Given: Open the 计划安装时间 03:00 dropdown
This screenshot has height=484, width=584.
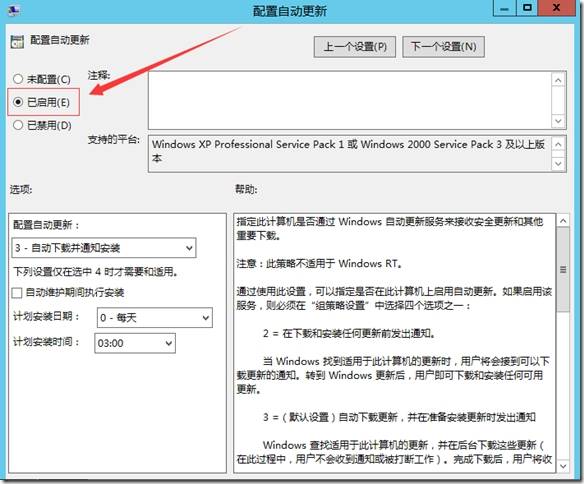Looking at the screenshot, I should 135,343.
